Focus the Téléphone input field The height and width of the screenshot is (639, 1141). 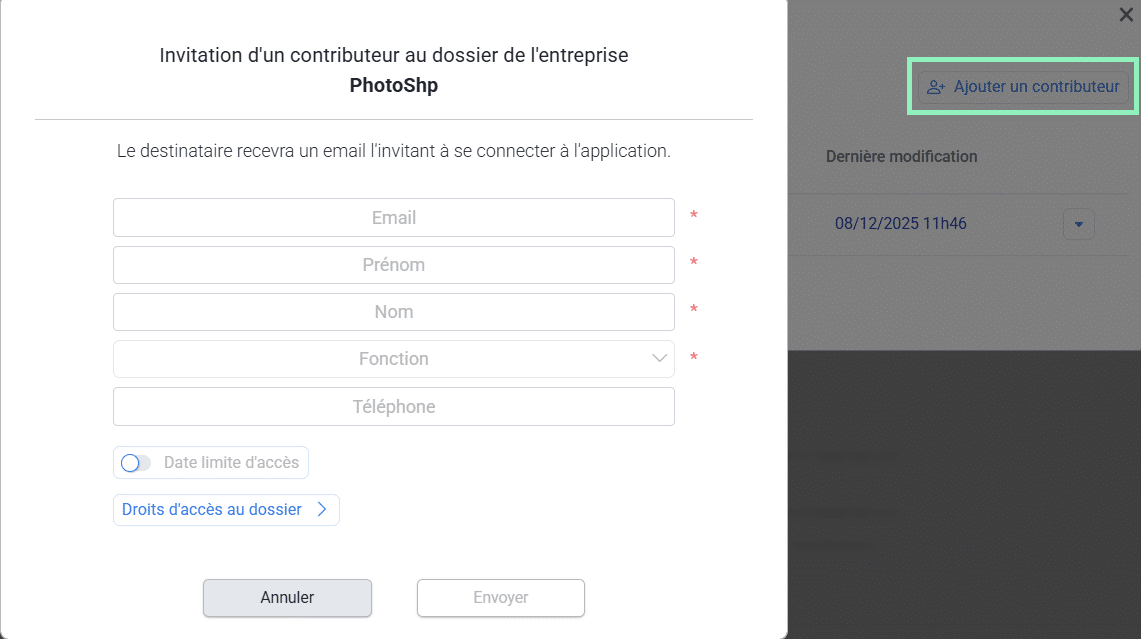(x=393, y=407)
